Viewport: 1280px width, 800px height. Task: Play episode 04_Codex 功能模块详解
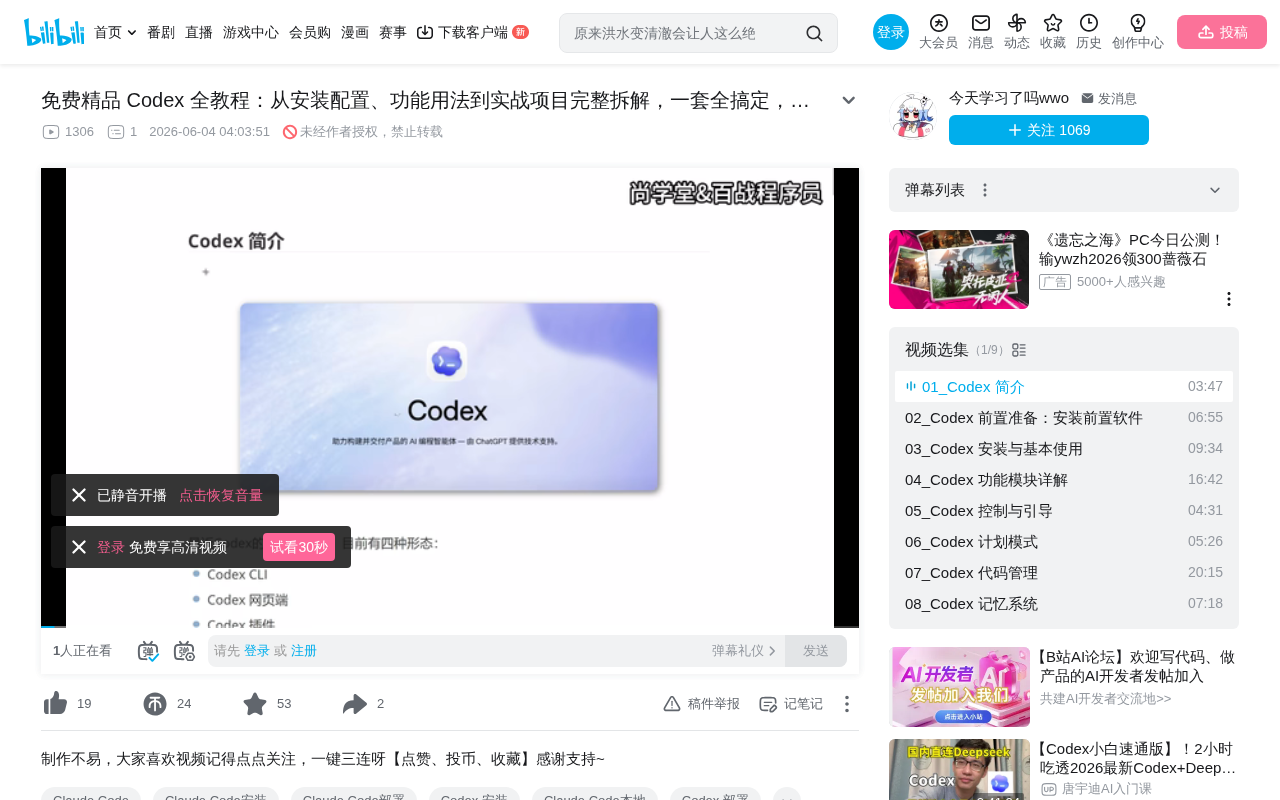(x=1064, y=480)
